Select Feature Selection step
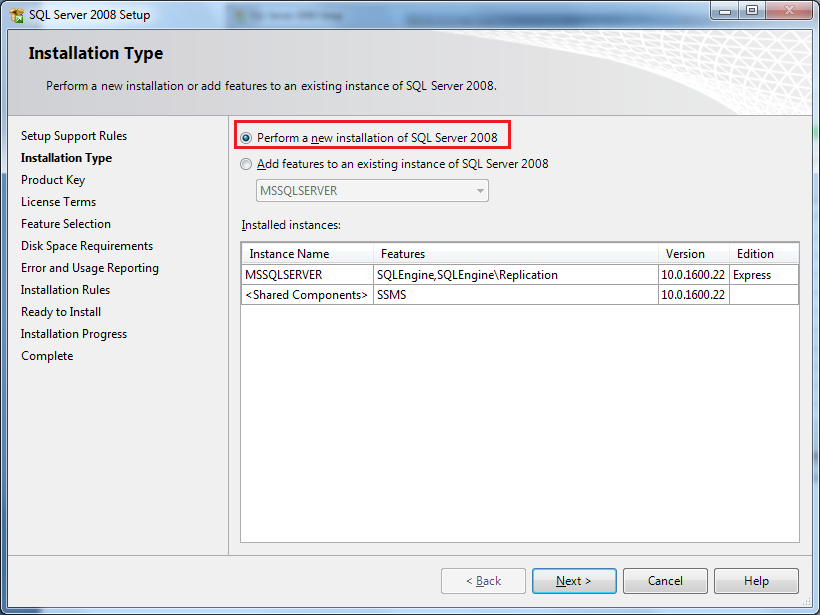Screen dimensions: 820x615 (66, 224)
